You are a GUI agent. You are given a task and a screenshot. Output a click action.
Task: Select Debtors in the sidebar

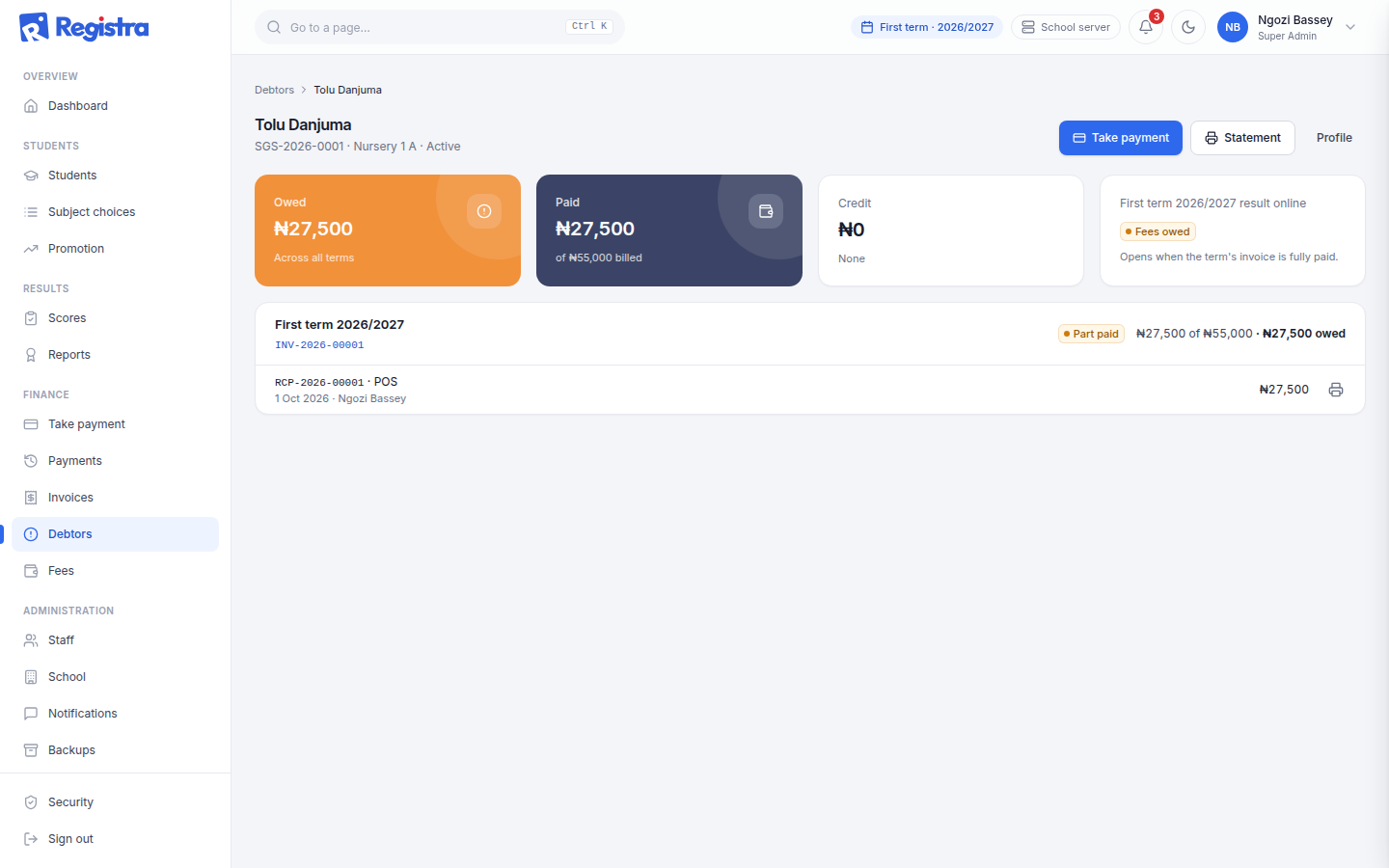[116, 534]
